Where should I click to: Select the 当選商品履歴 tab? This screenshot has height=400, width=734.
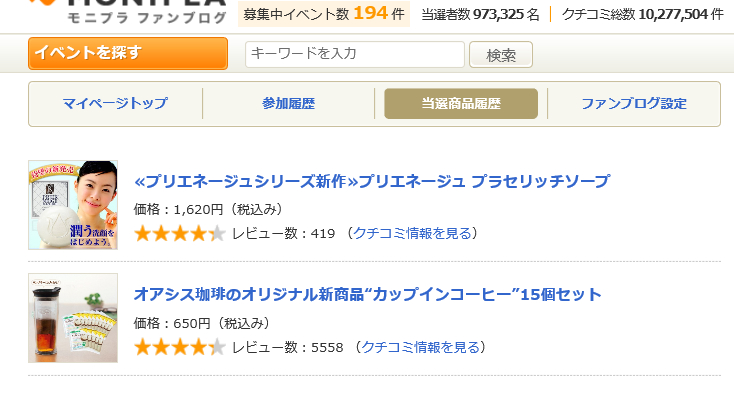click(461, 103)
